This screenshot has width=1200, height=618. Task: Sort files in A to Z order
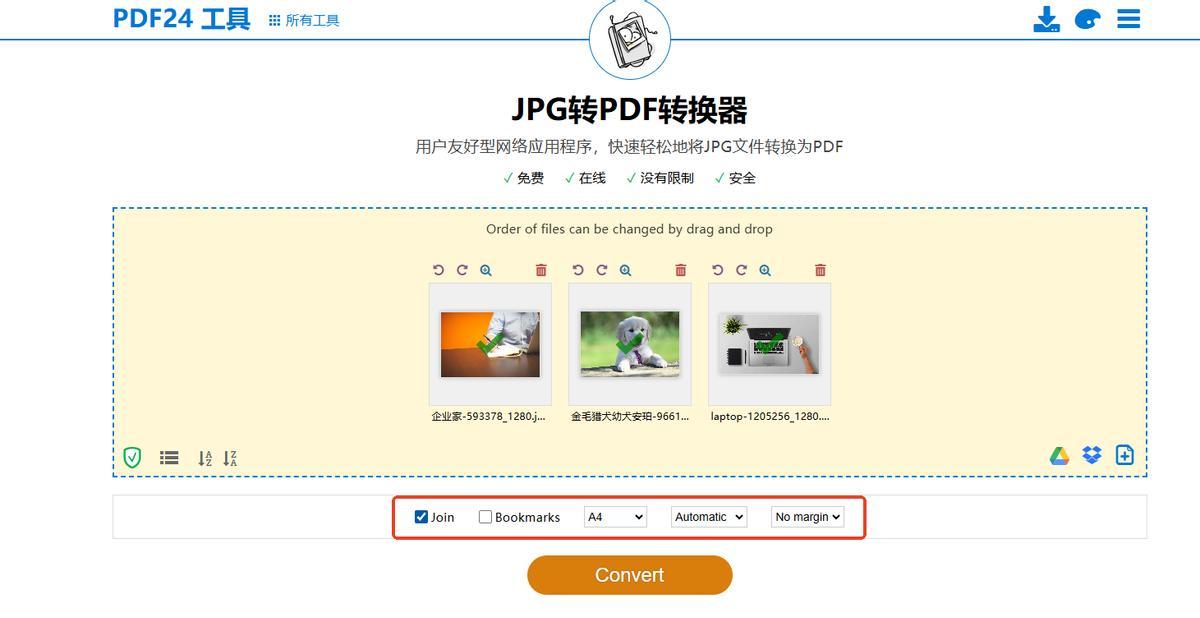205,458
